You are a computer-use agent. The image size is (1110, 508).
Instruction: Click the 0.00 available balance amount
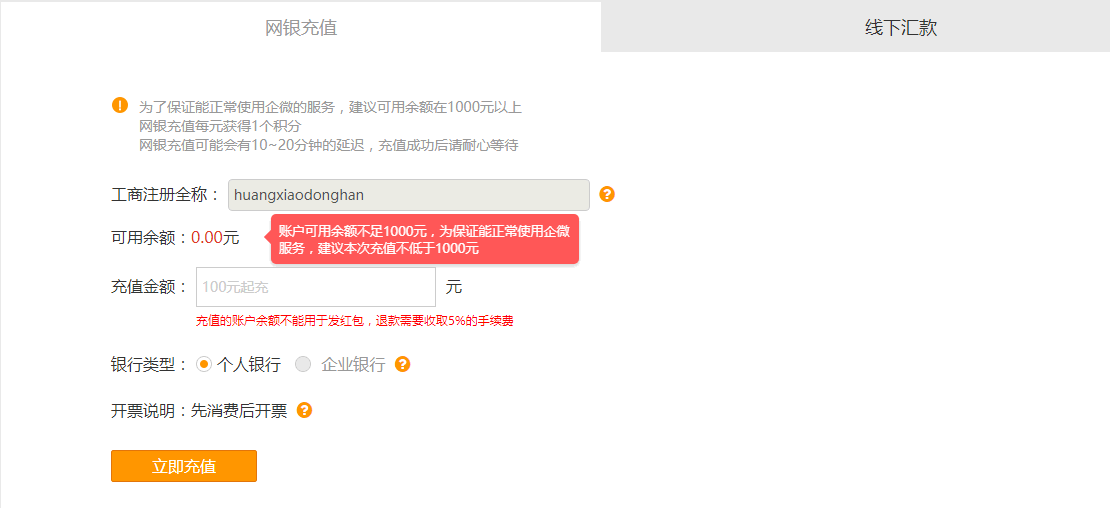[207, 238]
